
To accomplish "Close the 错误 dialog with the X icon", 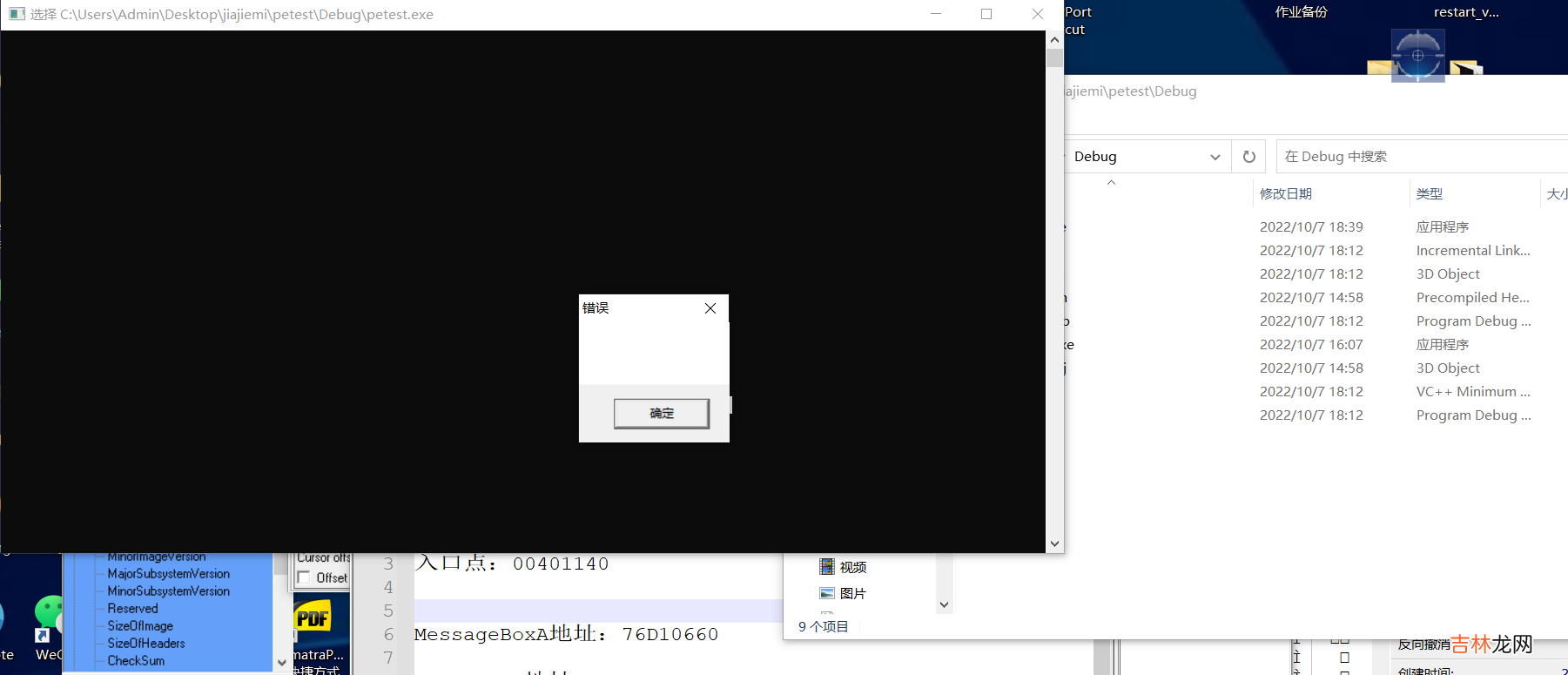I will click(710, 308).
